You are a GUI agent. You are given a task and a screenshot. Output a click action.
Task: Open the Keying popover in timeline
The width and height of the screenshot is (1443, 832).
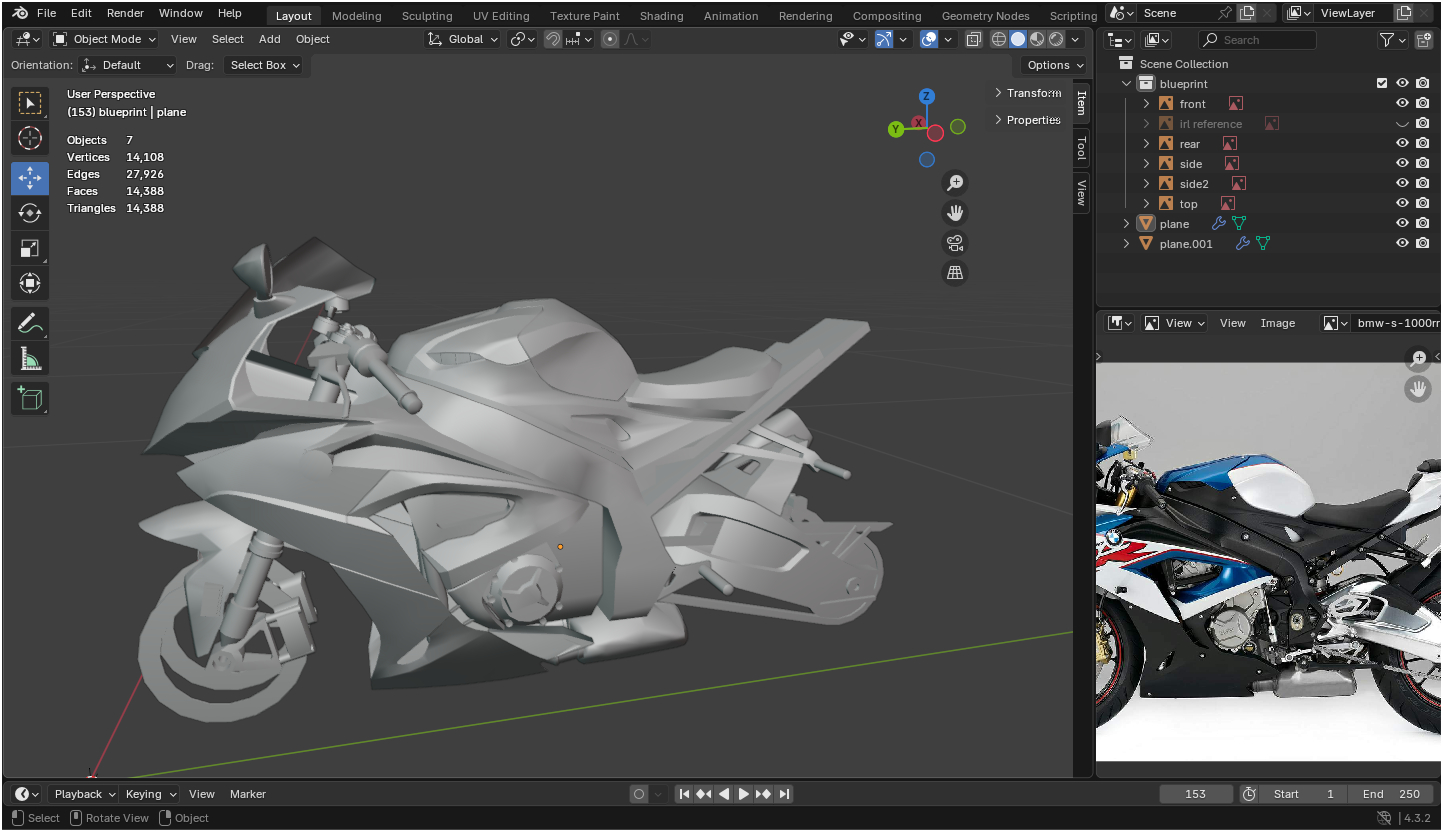(149, 794)
